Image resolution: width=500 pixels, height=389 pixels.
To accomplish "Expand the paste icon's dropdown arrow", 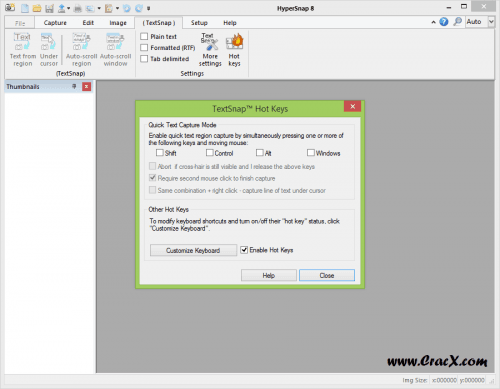I will pos(117,8).
